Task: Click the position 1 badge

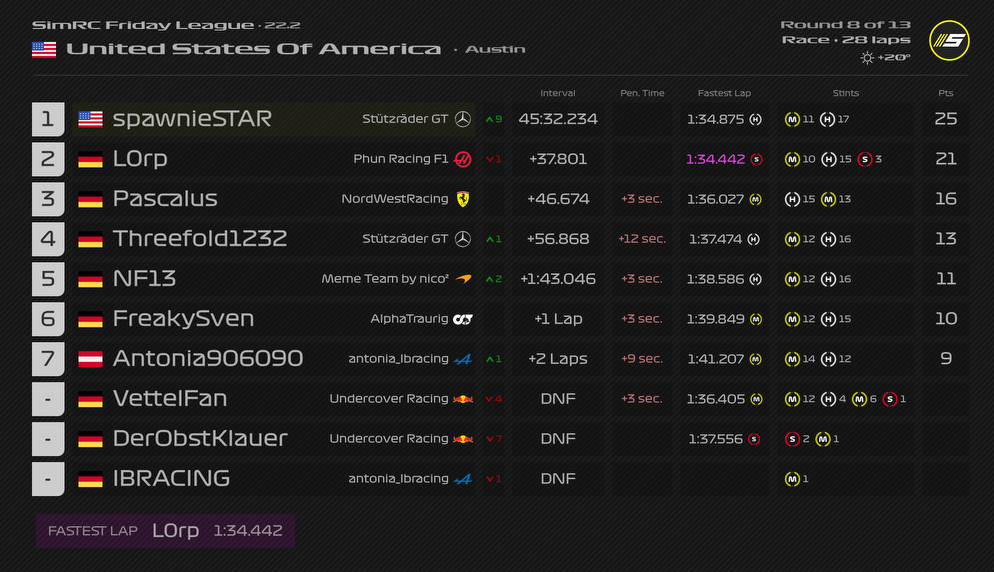Action: (x=48, y=119)
